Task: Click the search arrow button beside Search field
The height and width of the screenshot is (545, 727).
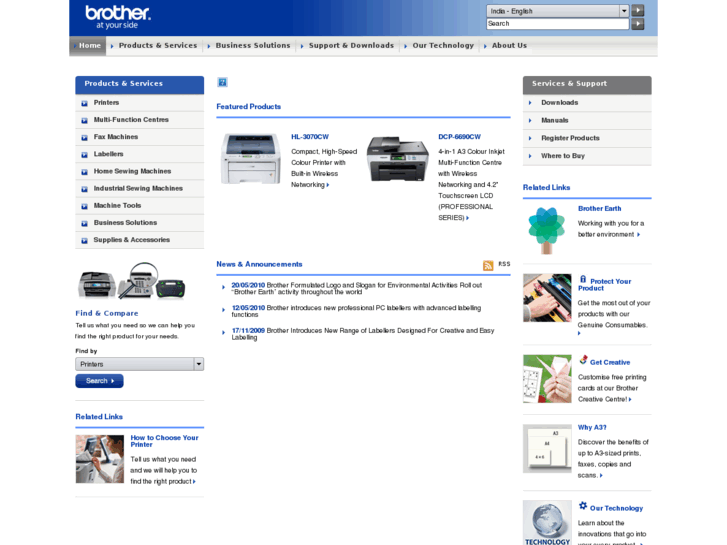Action: [638, 24]
